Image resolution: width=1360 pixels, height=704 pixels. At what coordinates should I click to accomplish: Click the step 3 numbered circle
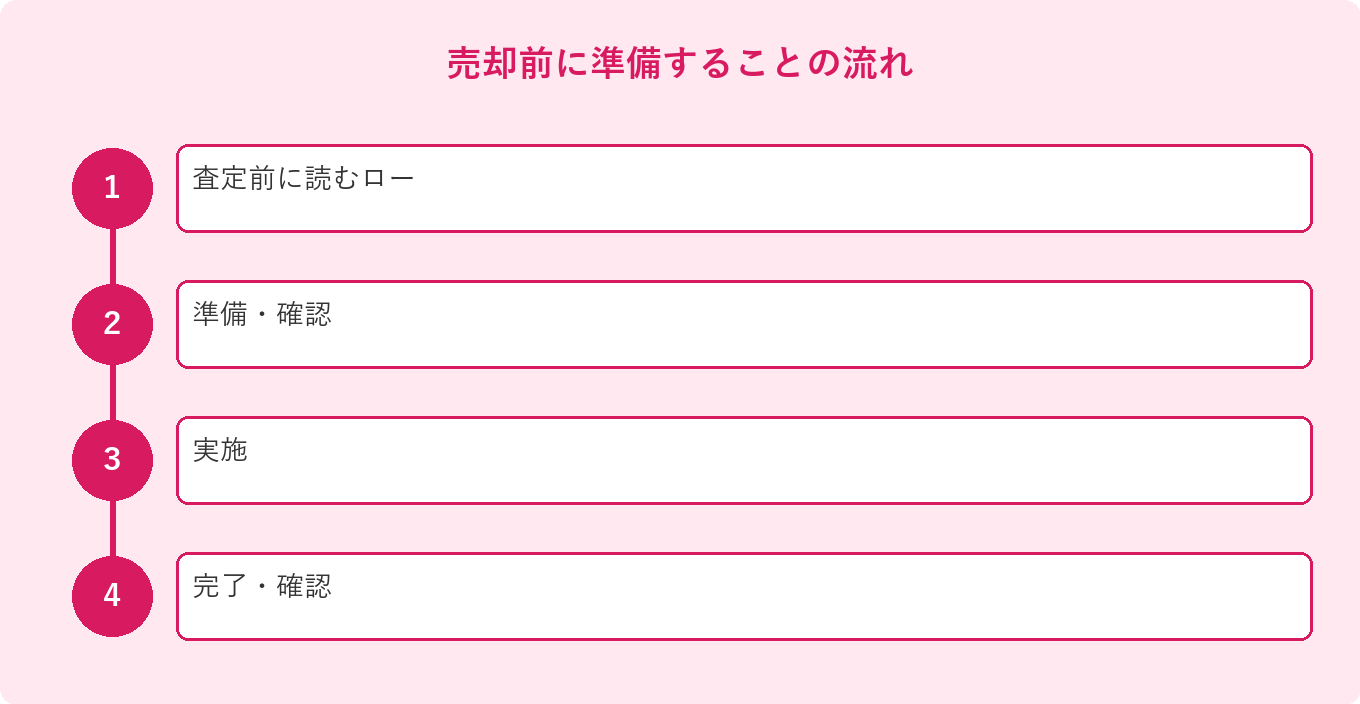point(112,460)
